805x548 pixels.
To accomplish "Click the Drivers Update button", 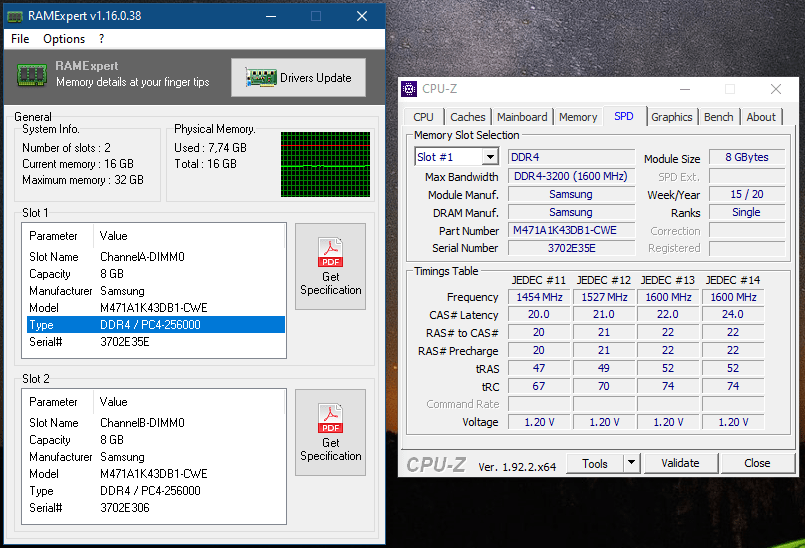I will [x=298, y=78].
